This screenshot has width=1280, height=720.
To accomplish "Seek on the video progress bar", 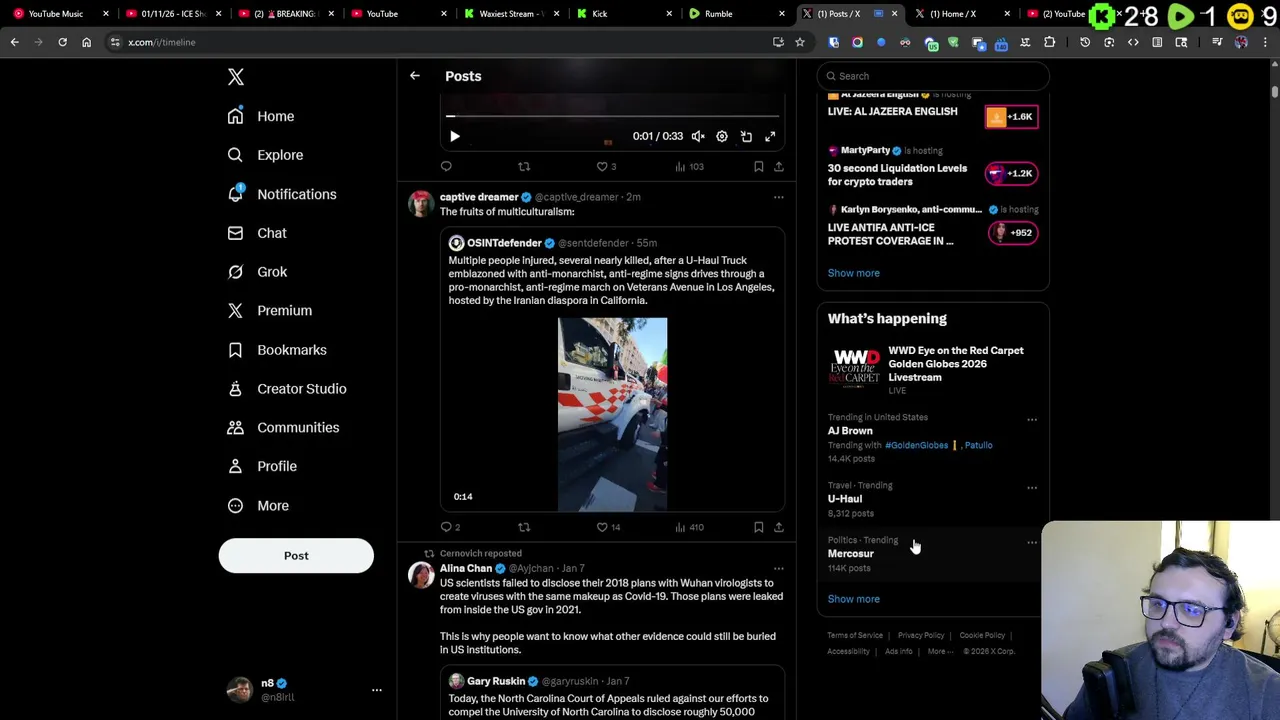I will pos(612,117).
